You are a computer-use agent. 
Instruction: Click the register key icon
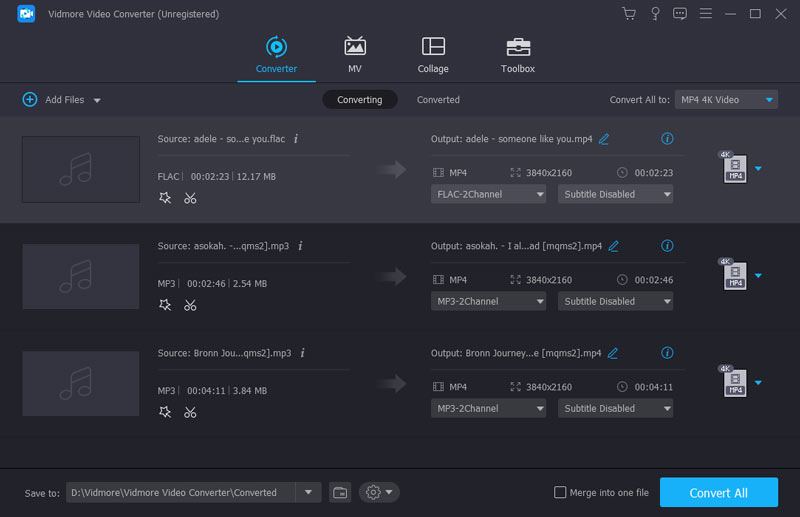(655, 14)
